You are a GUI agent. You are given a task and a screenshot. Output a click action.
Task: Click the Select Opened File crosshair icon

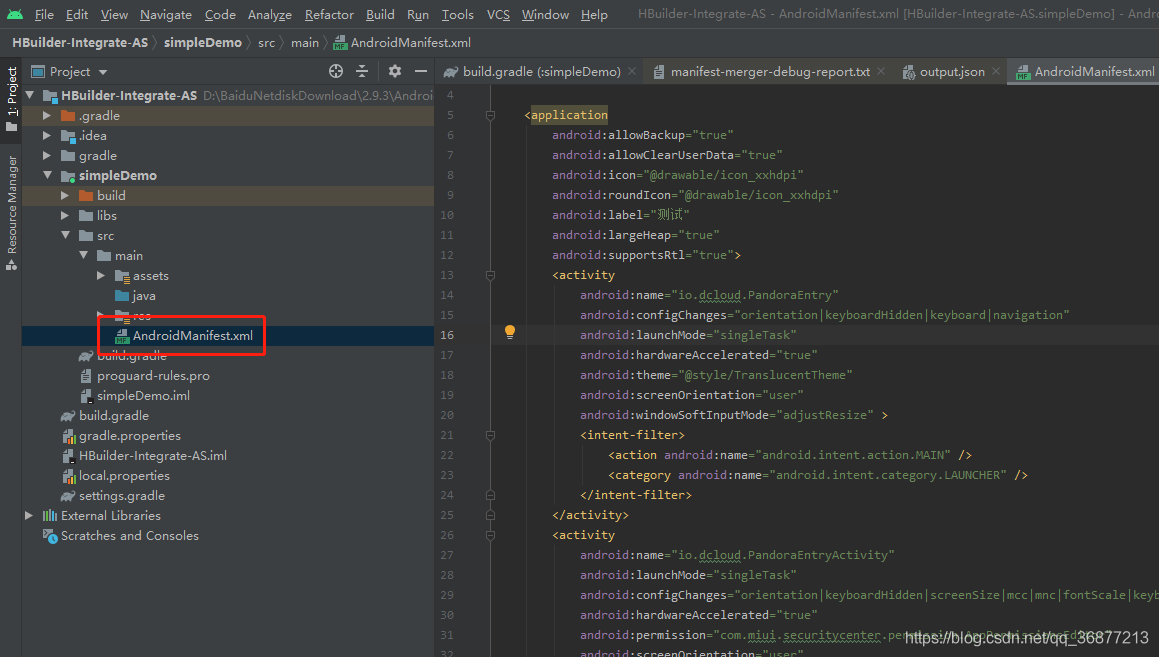pyautogui.click(x=335, y=71)
